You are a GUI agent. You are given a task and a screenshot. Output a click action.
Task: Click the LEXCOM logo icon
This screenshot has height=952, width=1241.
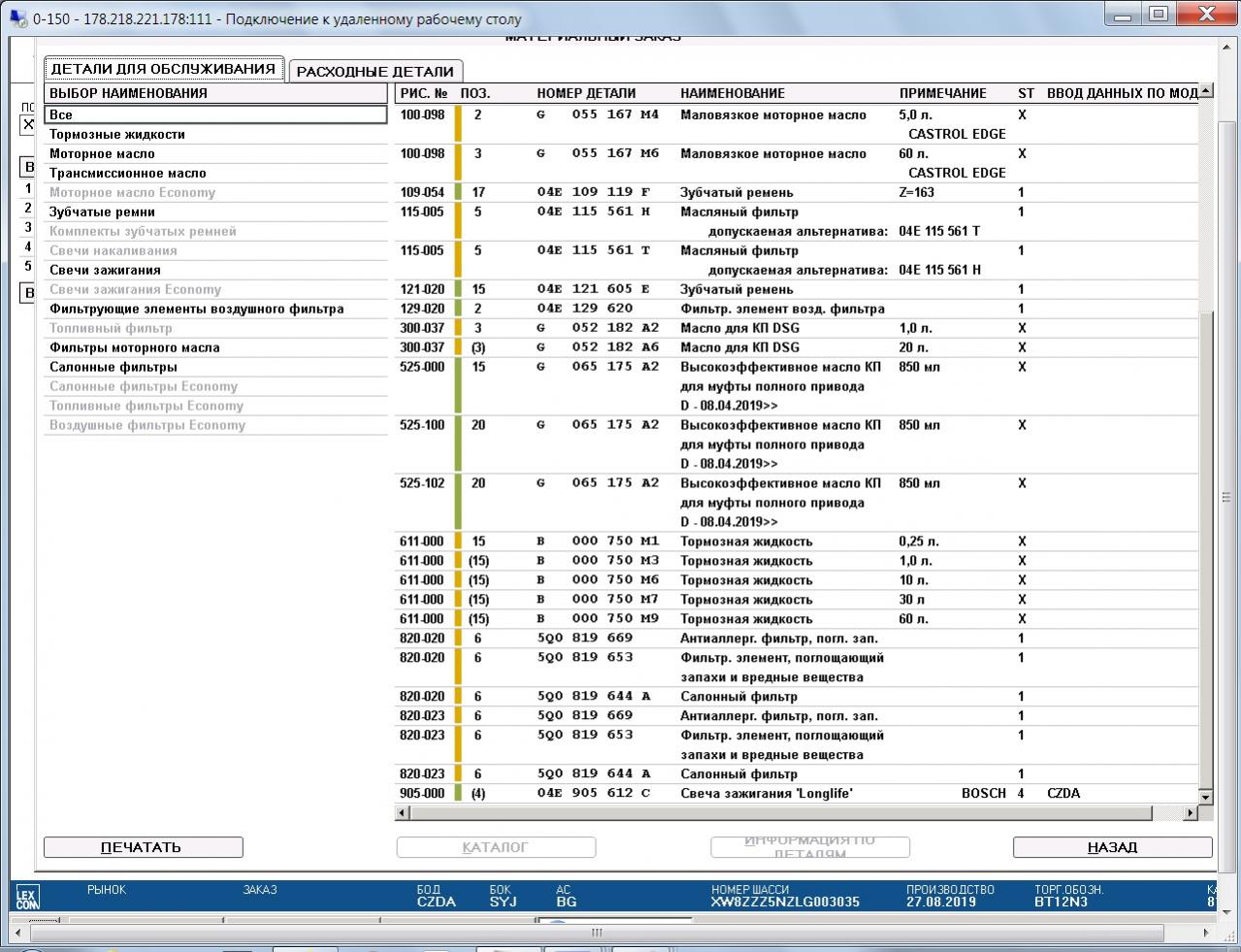[x=27, y=897]
